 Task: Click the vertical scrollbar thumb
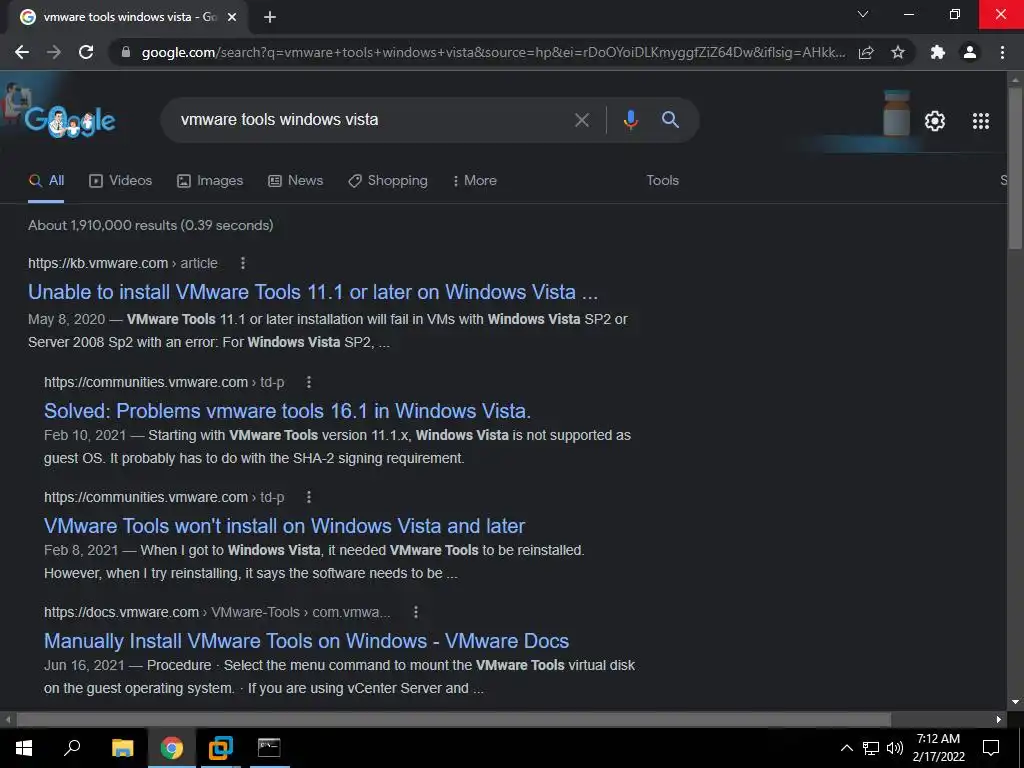coord(1015,167)
